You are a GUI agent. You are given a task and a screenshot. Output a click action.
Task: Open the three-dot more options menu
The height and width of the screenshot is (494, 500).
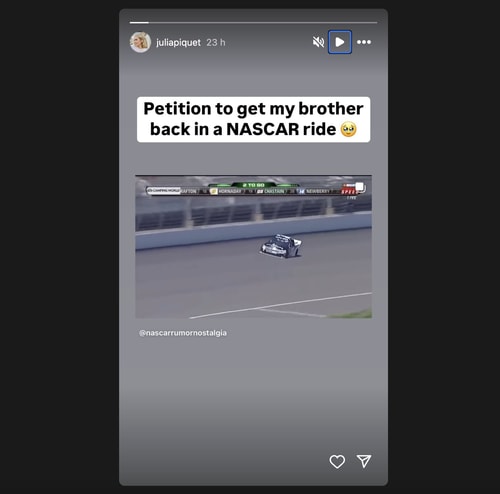coord(364,42)
